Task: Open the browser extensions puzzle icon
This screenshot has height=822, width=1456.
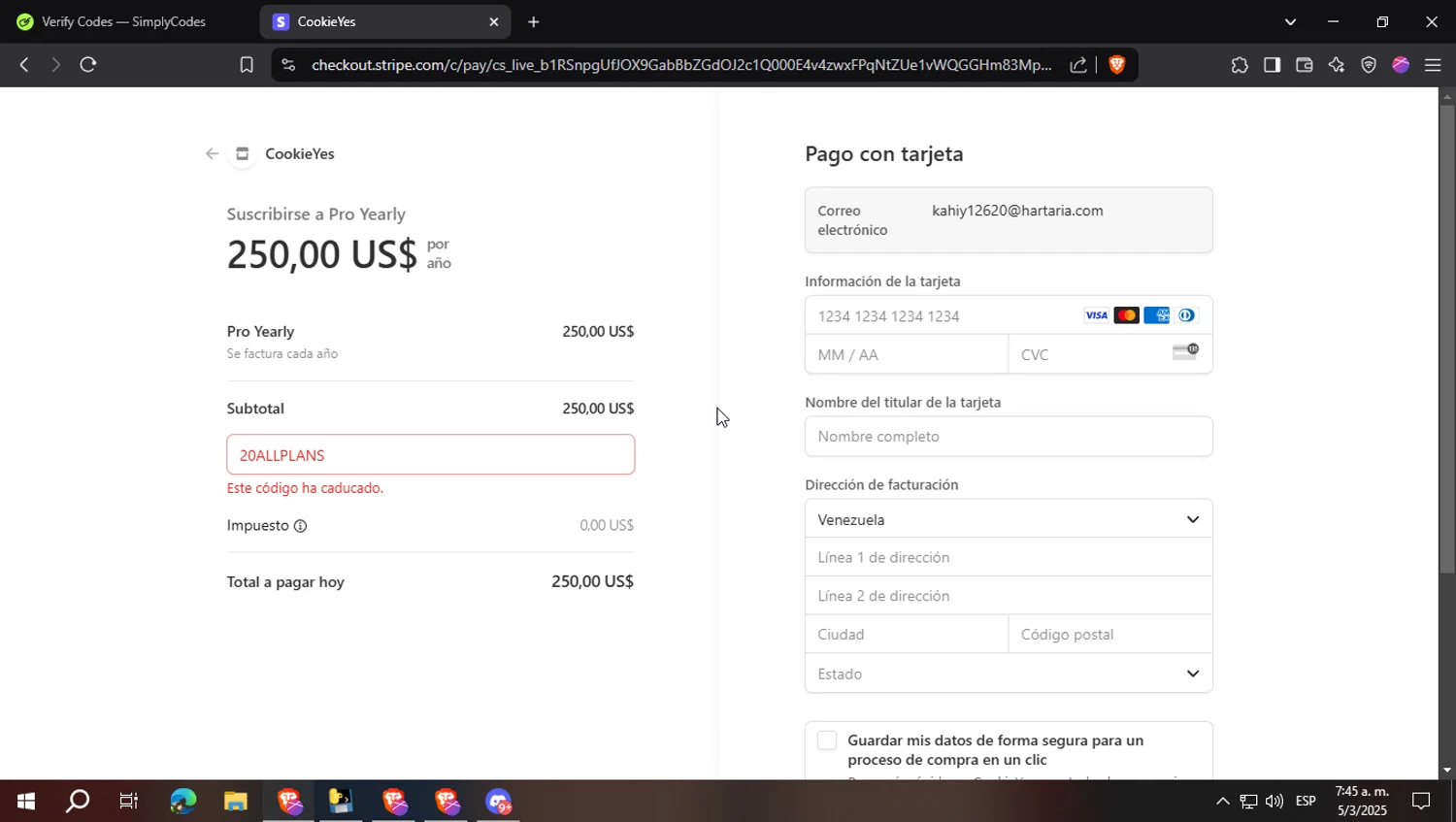Action: pos(1240,65)
